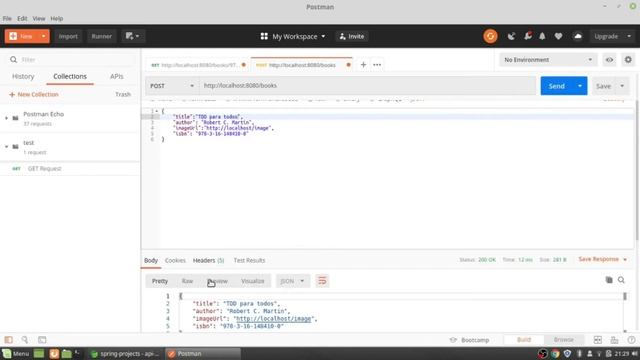Viewport: 640px width, 360px height.
Task: Open the My Workspace dropdown
Action: coord(293,36)
